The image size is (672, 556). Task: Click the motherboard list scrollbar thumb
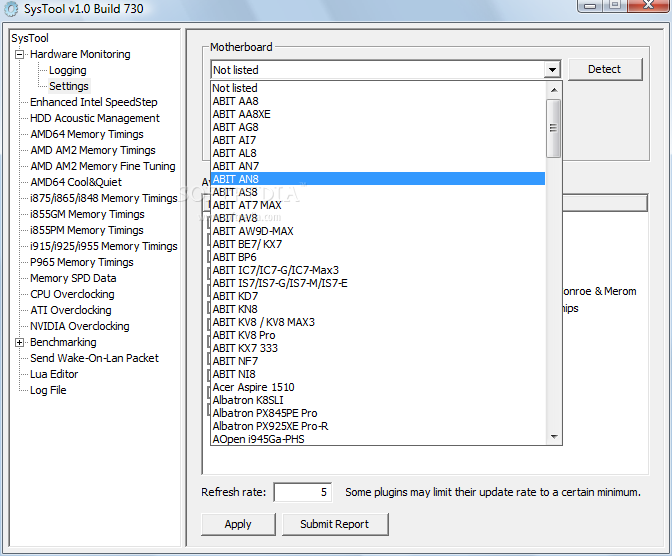[554, 128]
